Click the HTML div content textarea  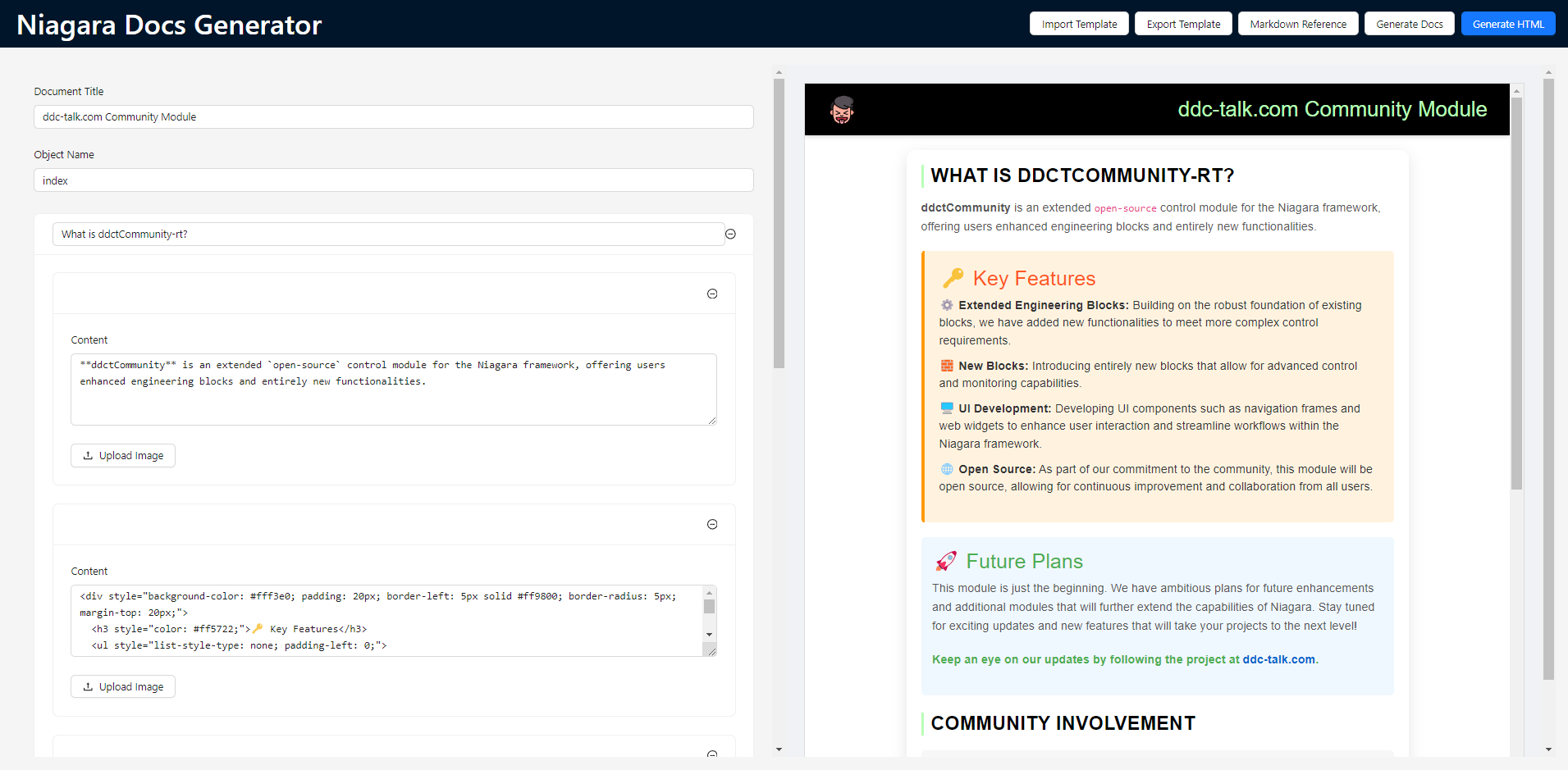pyautogui.click(x=387, y=621)
